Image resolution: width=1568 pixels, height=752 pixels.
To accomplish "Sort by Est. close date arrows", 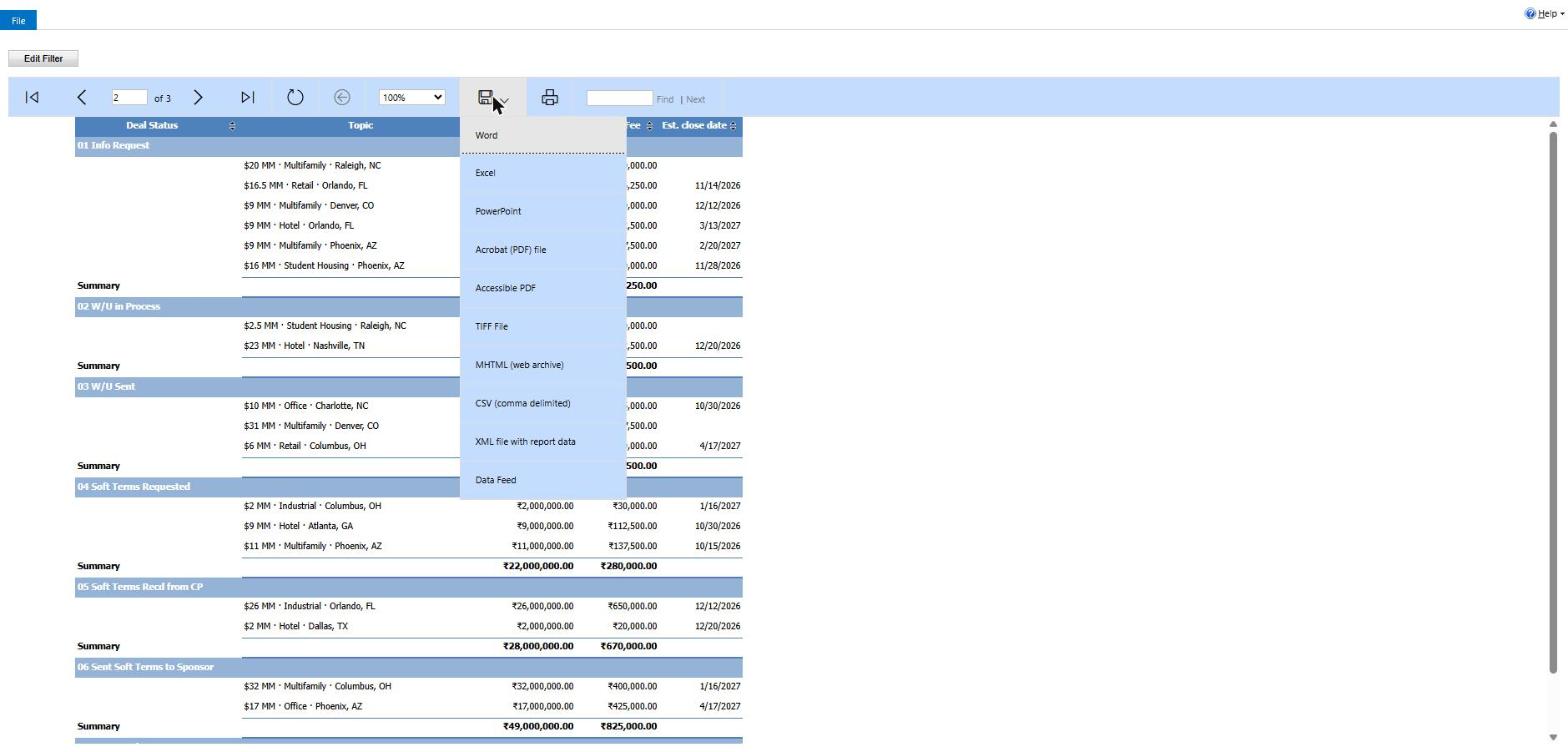I will [733, 126].
